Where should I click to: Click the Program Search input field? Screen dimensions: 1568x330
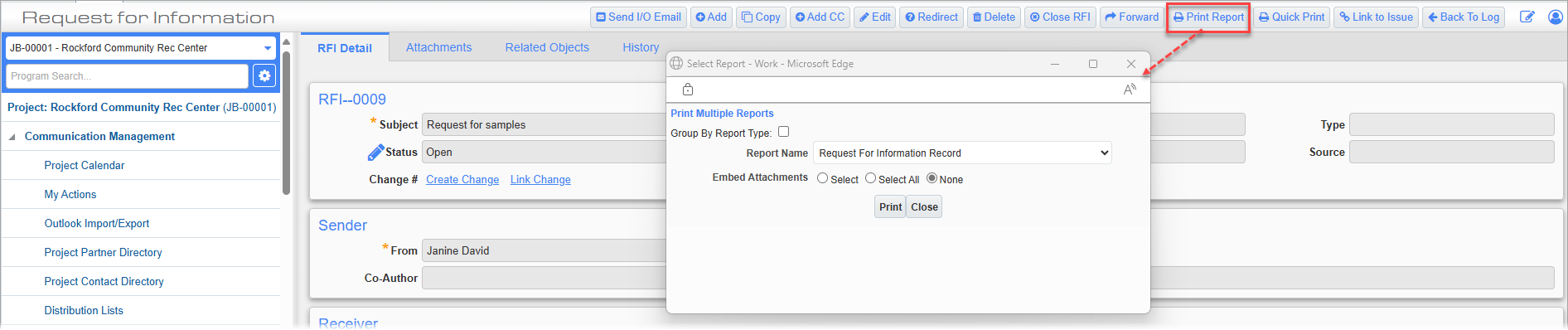[x=127, y=76]
